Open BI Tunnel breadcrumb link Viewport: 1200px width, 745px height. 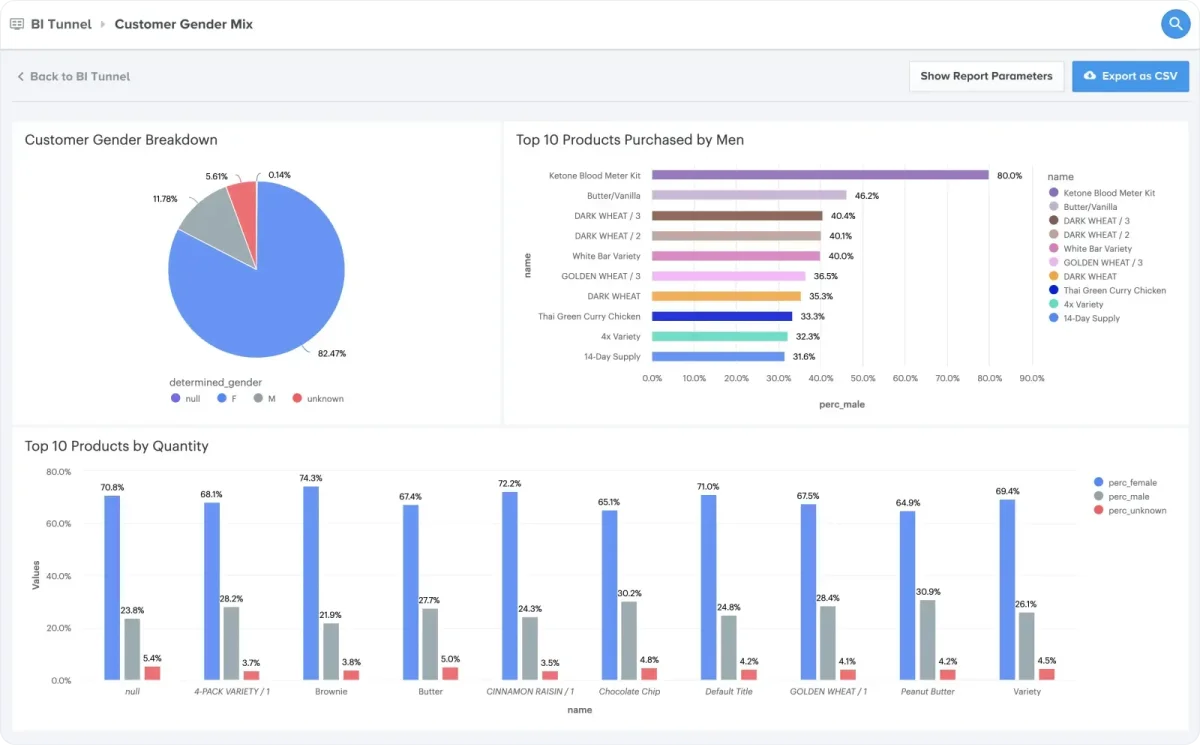click(61, 24)
